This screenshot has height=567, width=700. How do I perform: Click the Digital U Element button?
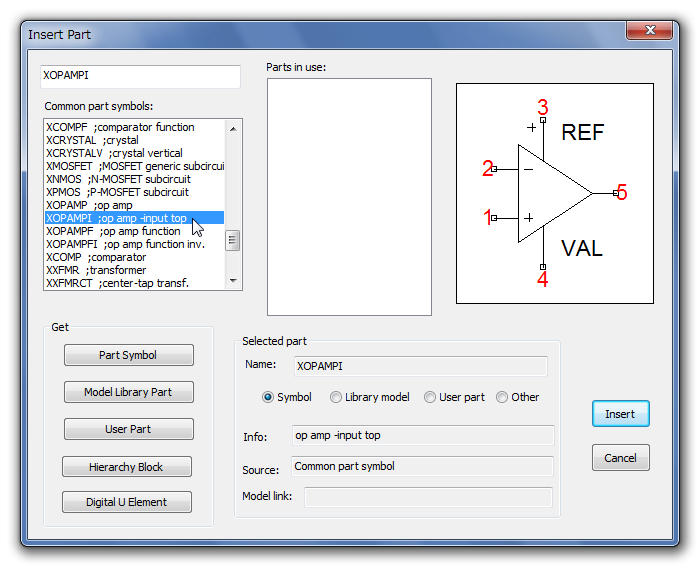click(x=127, y=502)
